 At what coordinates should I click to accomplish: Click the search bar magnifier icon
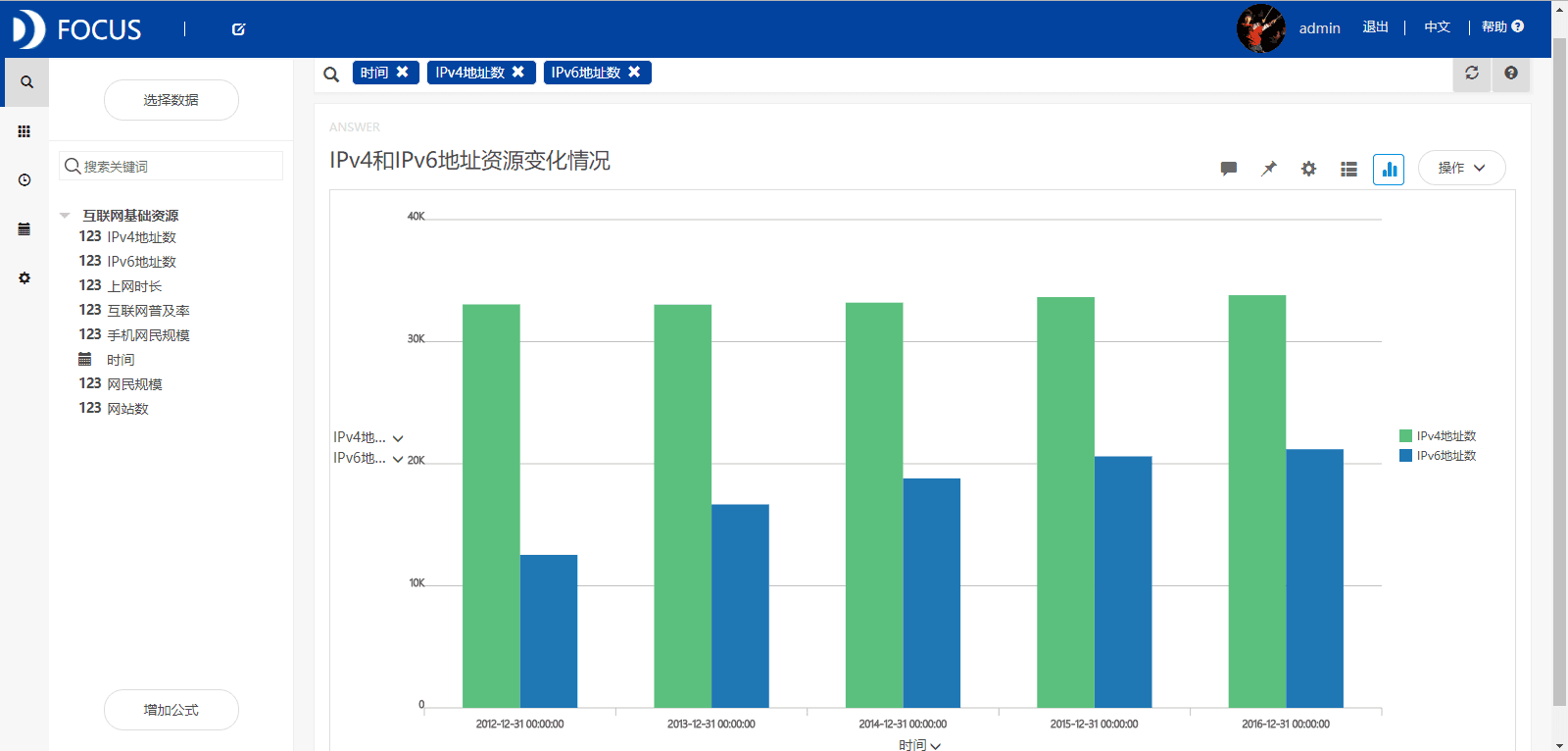[x=331, y=74]
